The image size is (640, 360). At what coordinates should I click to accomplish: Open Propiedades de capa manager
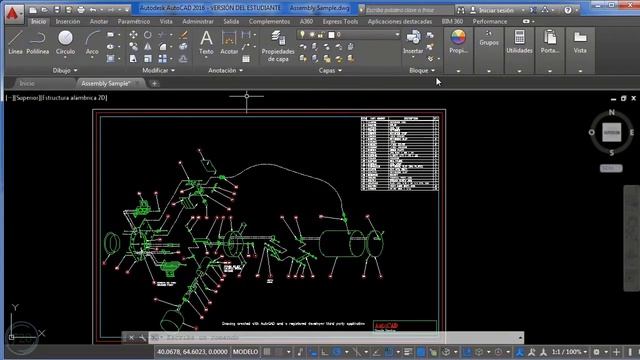click(x=278, y=46)
